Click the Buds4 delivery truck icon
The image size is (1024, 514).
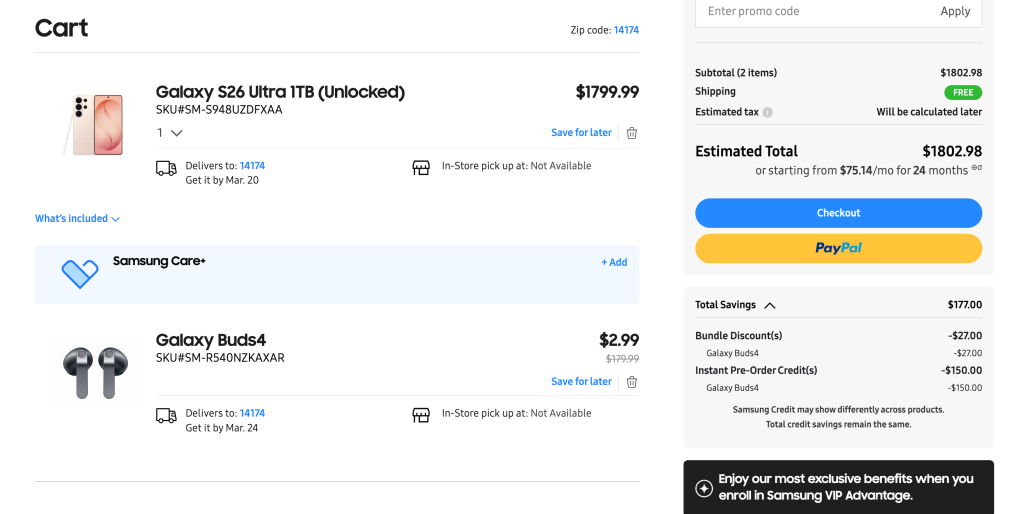coord(166,415)
